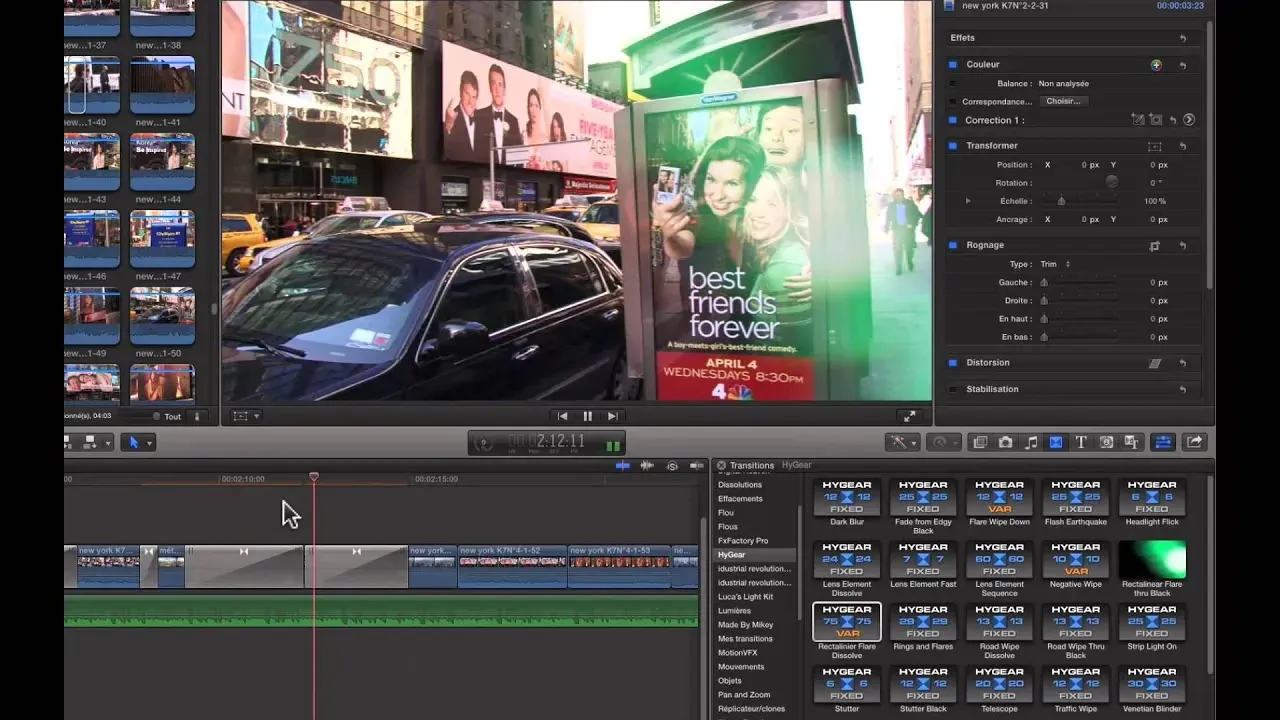Open the Titles browser (T icon)
1280x720 pixels.
(1081, 442)
